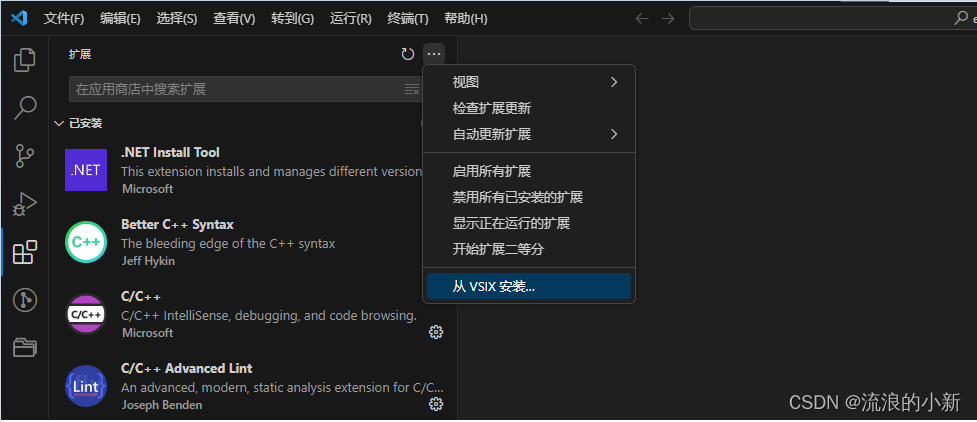Click the three-dot more actions button
The image size is (977, 422).
434,54
